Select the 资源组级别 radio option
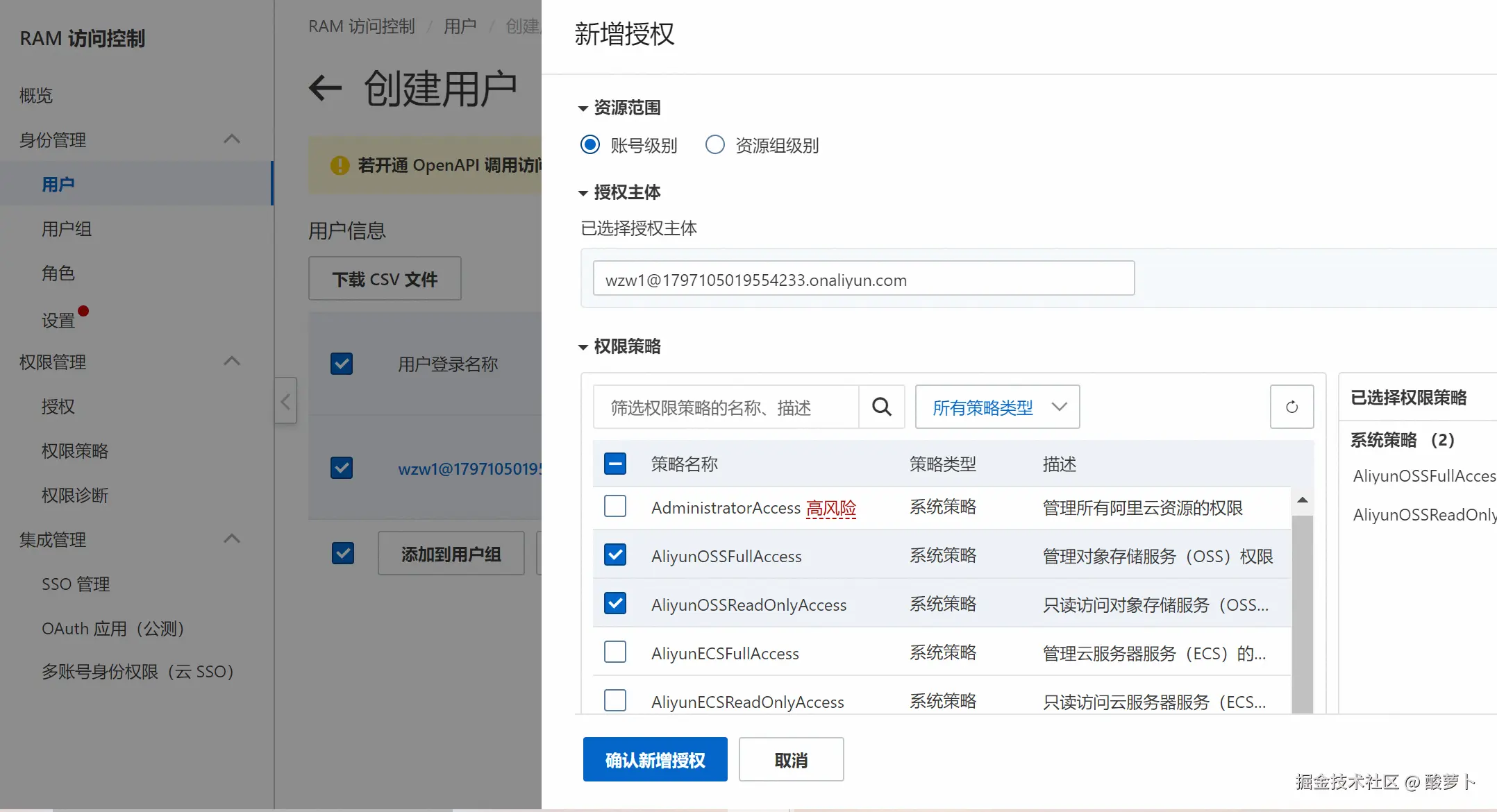Image resolution: width=1497 pixels, height=812 pixels. pos(714,145)
